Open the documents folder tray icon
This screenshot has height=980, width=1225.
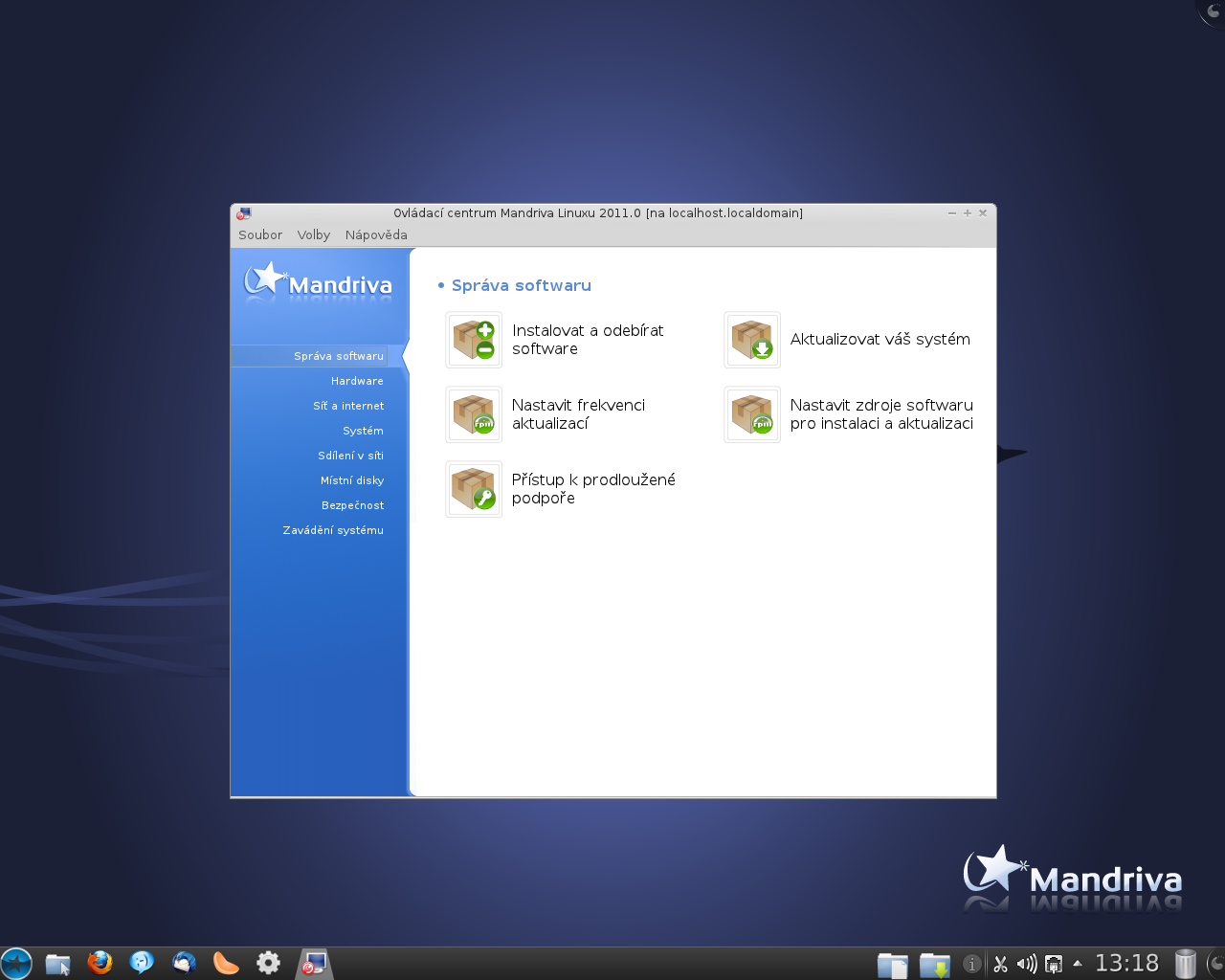[893, 965]
